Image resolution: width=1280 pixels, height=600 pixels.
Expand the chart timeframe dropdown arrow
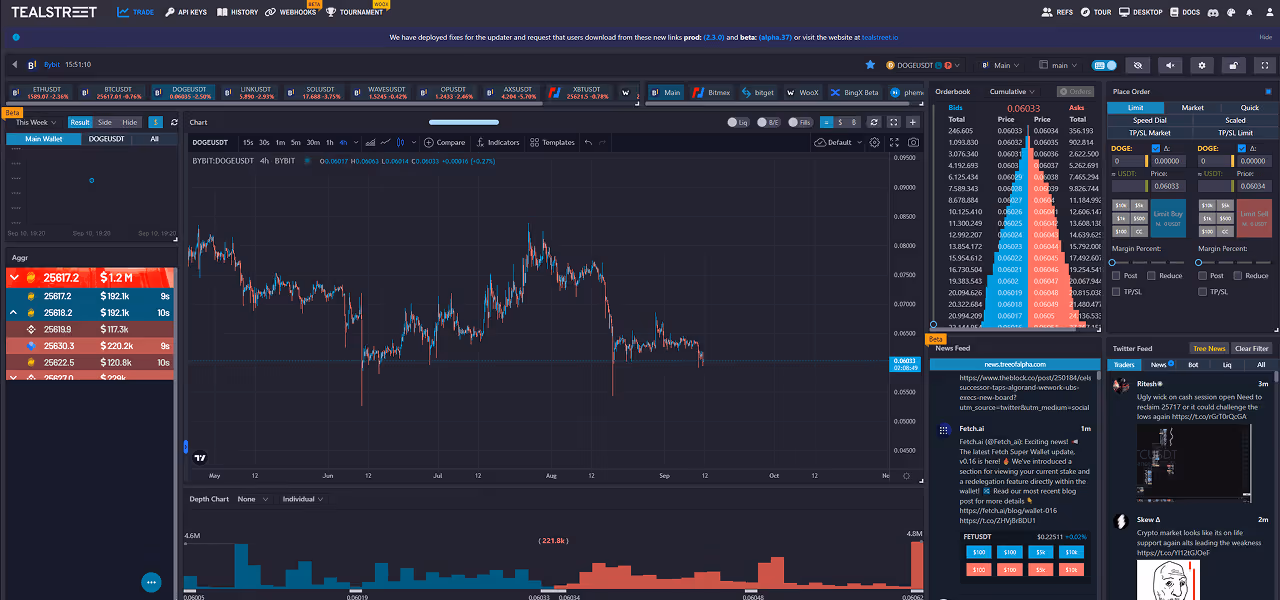357,142
